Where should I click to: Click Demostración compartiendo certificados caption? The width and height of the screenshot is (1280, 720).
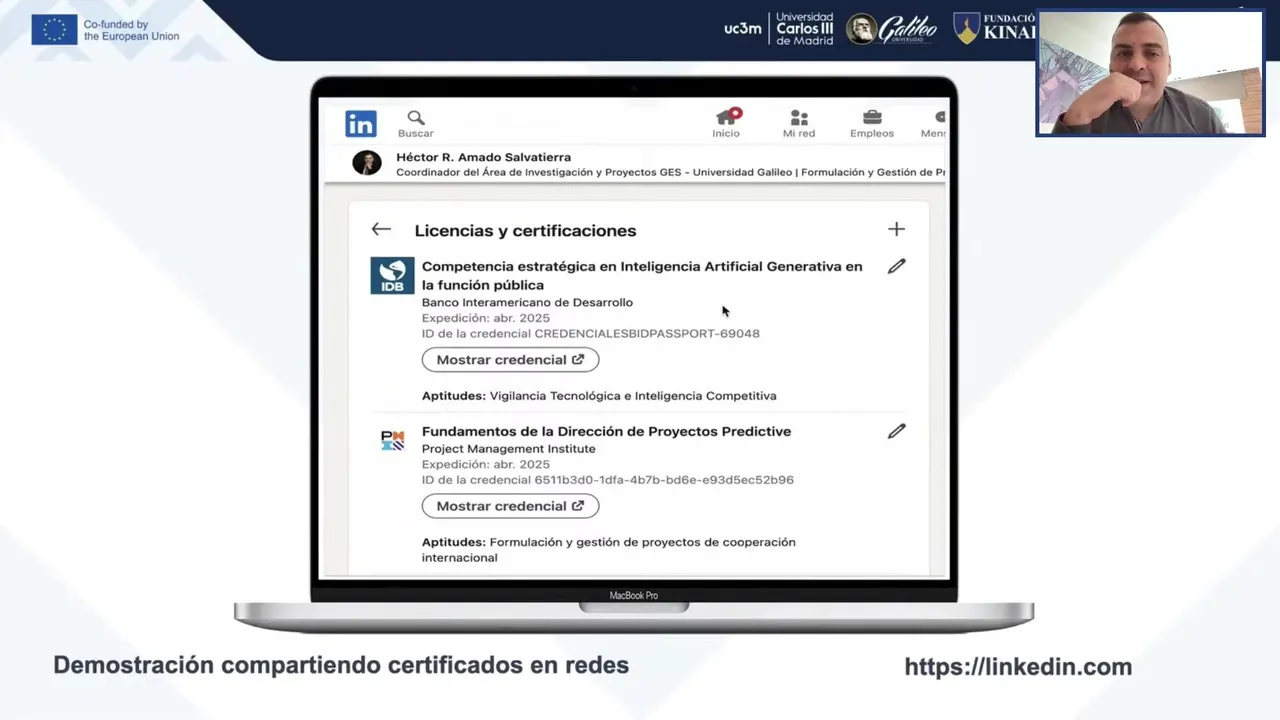pyautogui.click(x=341, y=665)
